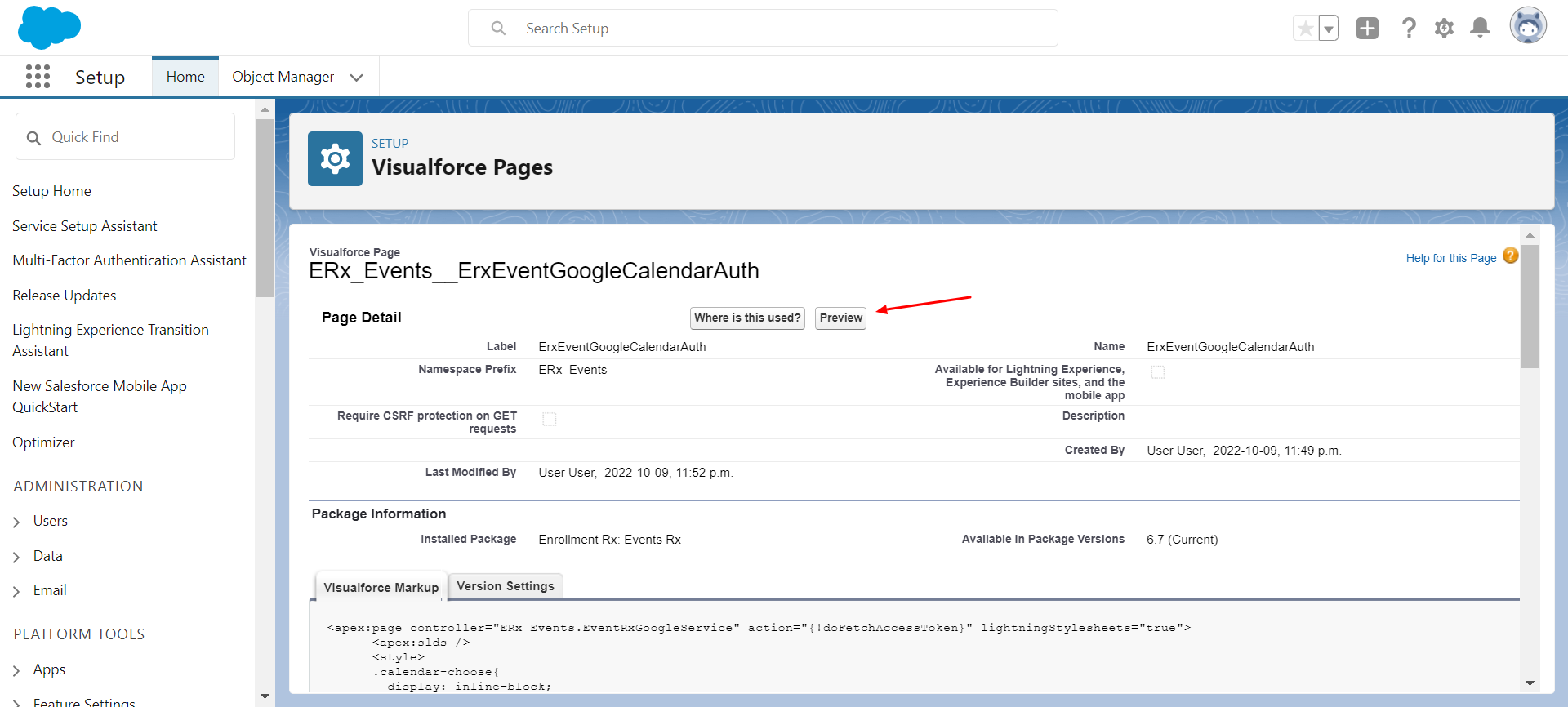Expand the Apps section in sidebar
The height and width of the screenshot is (707, 1568).
(16, 670)
